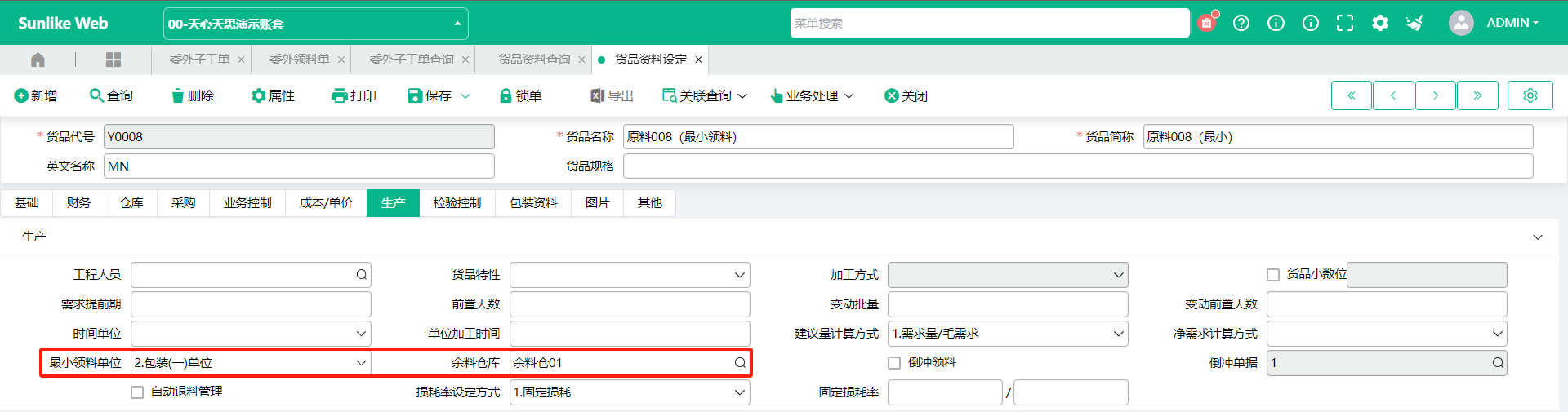Click 查询 search button
Screen dimensions: 1568x412
111,95
